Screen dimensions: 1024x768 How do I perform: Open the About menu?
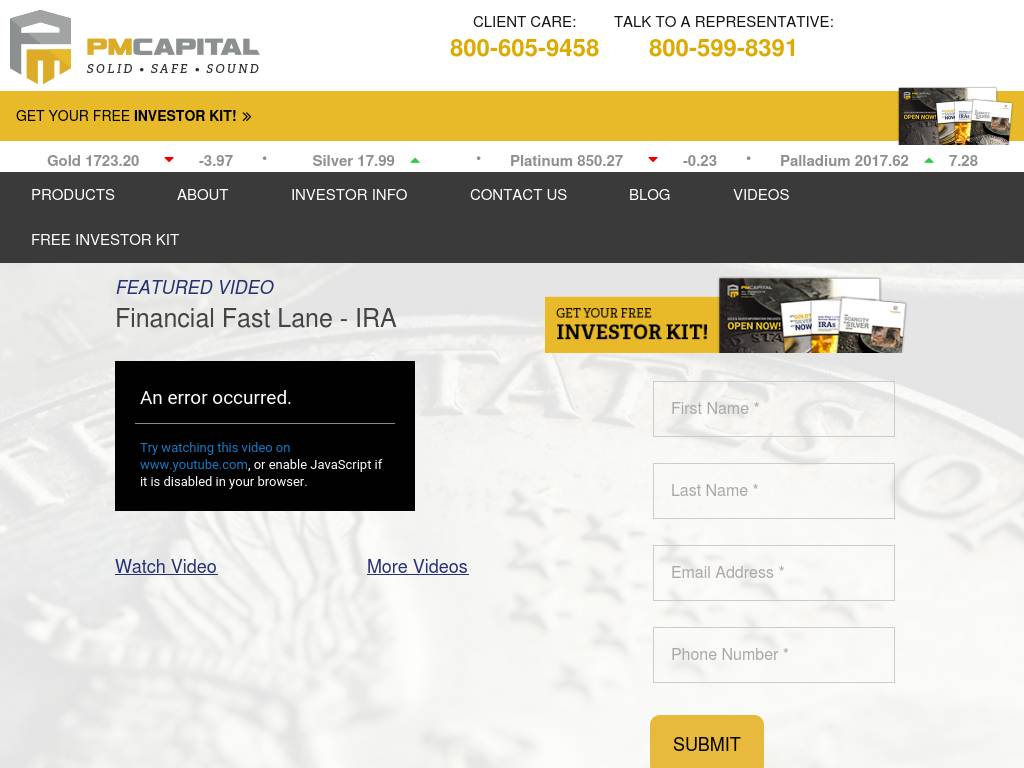tap(202, 195)
